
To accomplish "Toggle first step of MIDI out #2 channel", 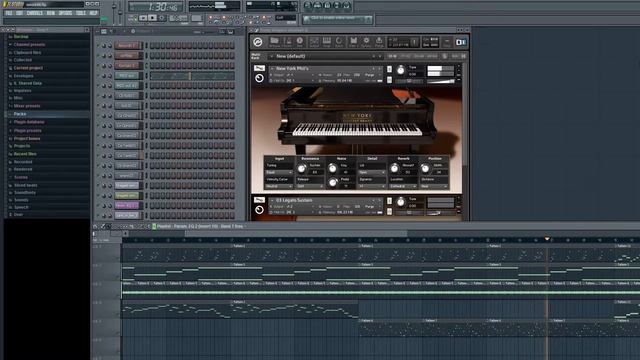I will (152, 86).
